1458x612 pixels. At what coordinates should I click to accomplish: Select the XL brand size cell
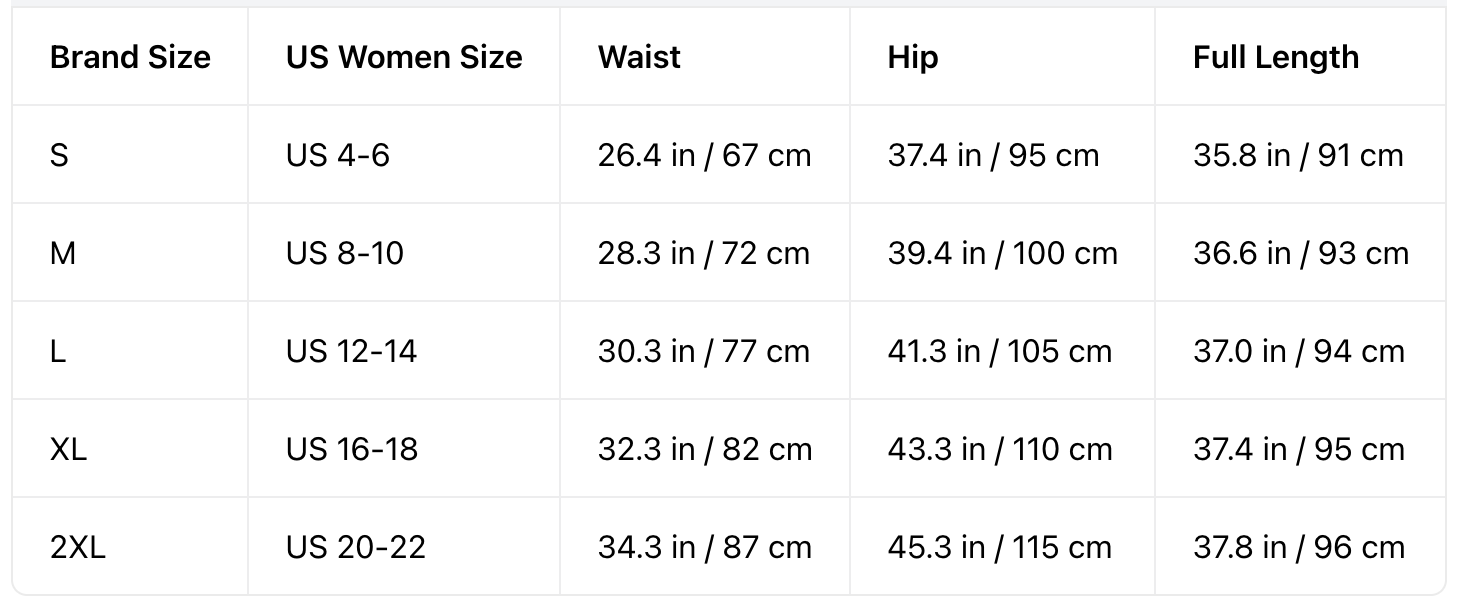69,449
